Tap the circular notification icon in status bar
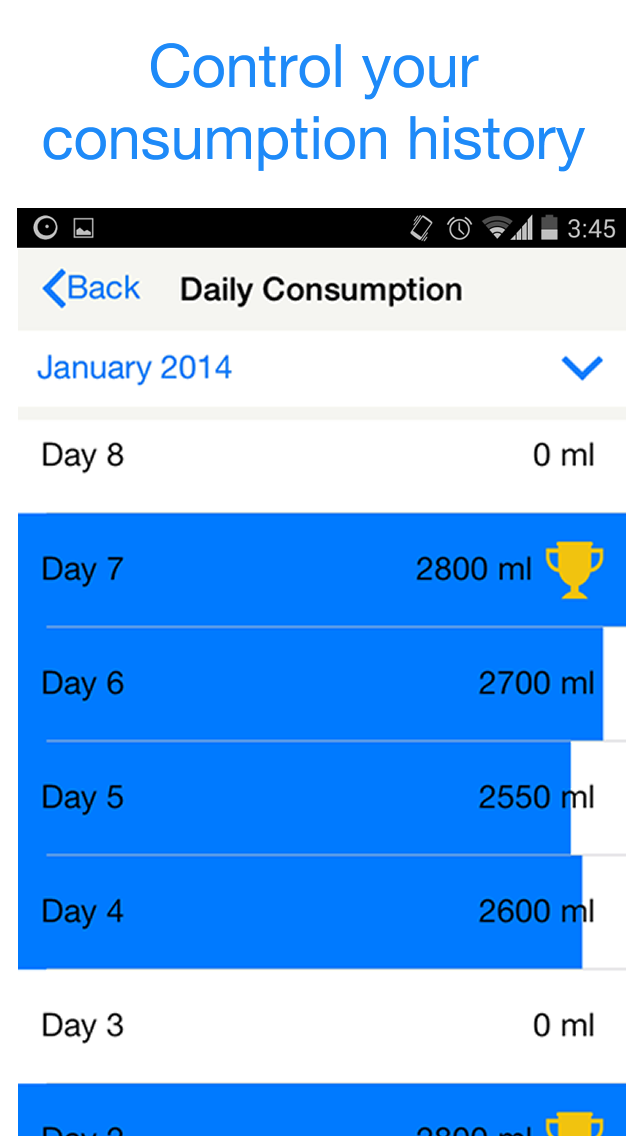Viewport: 640px width, 1136px height. [46, 229]
